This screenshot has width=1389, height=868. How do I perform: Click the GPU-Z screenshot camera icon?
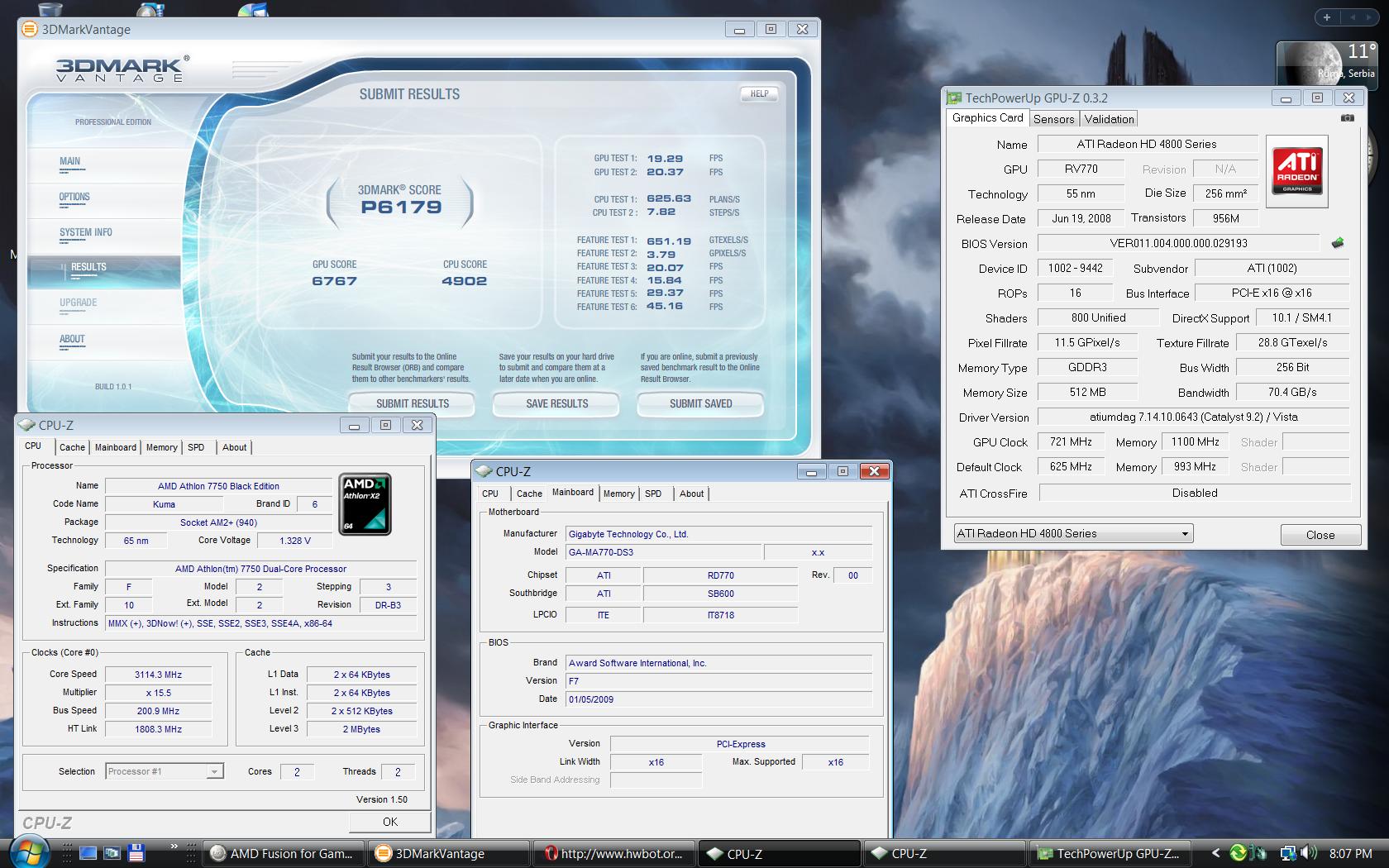[1347, 118]
